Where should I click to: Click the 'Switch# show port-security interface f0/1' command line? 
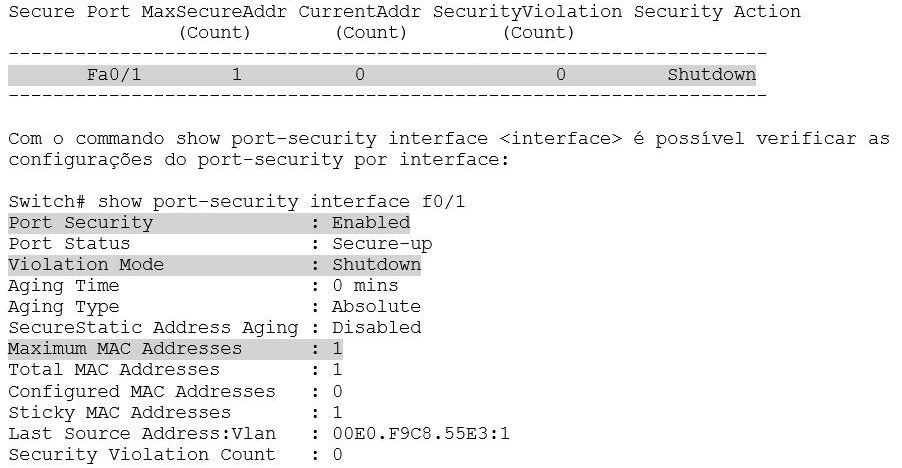pyautogui.click(x=237, y=202)
